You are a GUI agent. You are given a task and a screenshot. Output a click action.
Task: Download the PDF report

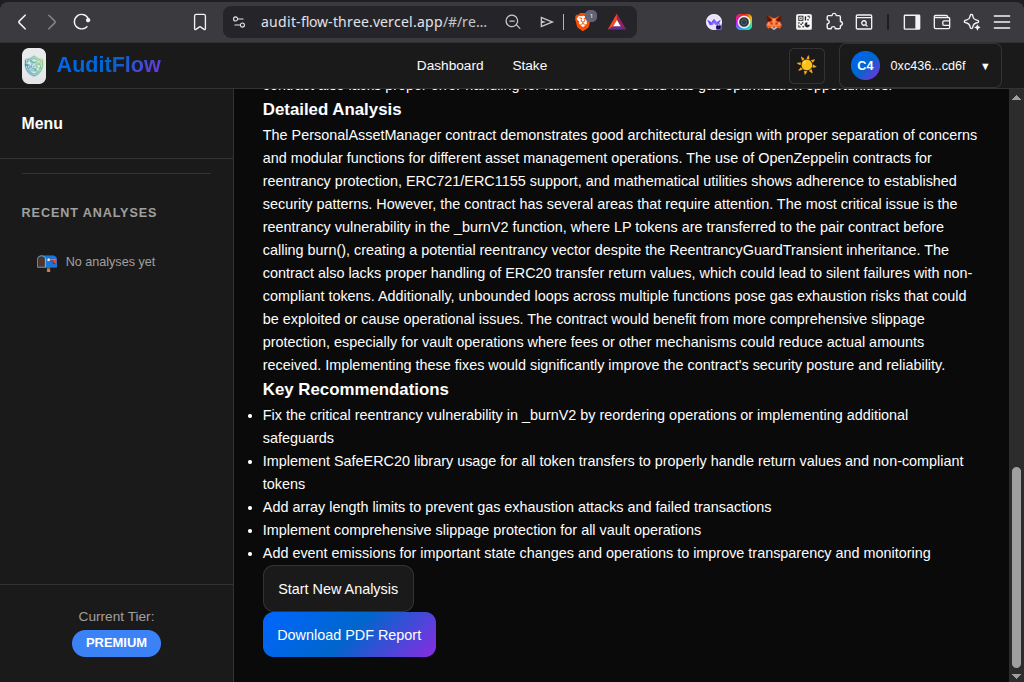click(349, 635)
